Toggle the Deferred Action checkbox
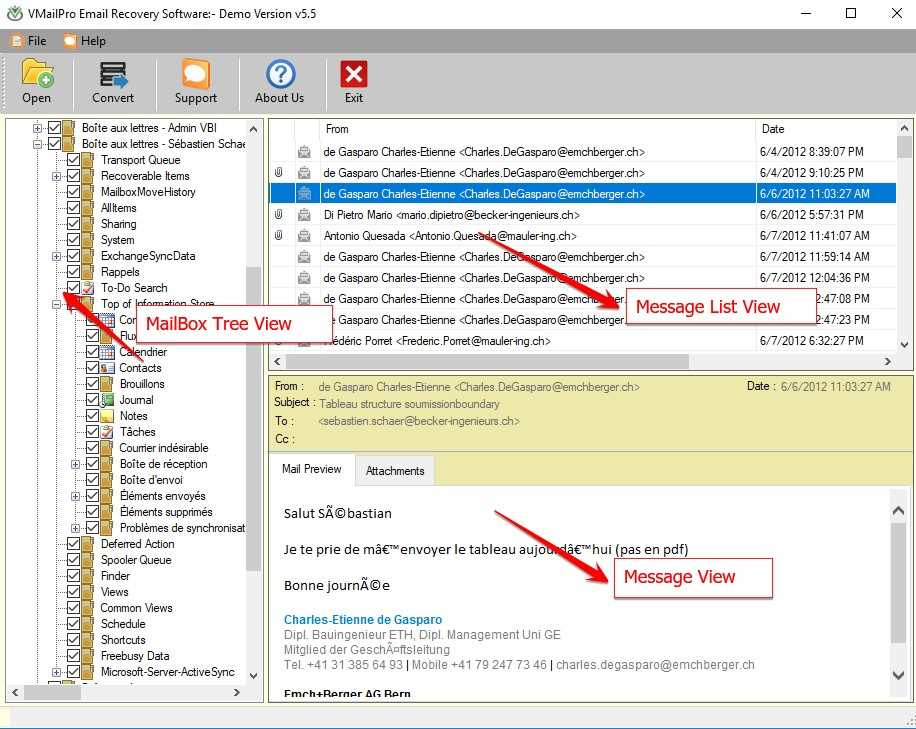Viewport: 916px width, 729px height. point(73,544)
